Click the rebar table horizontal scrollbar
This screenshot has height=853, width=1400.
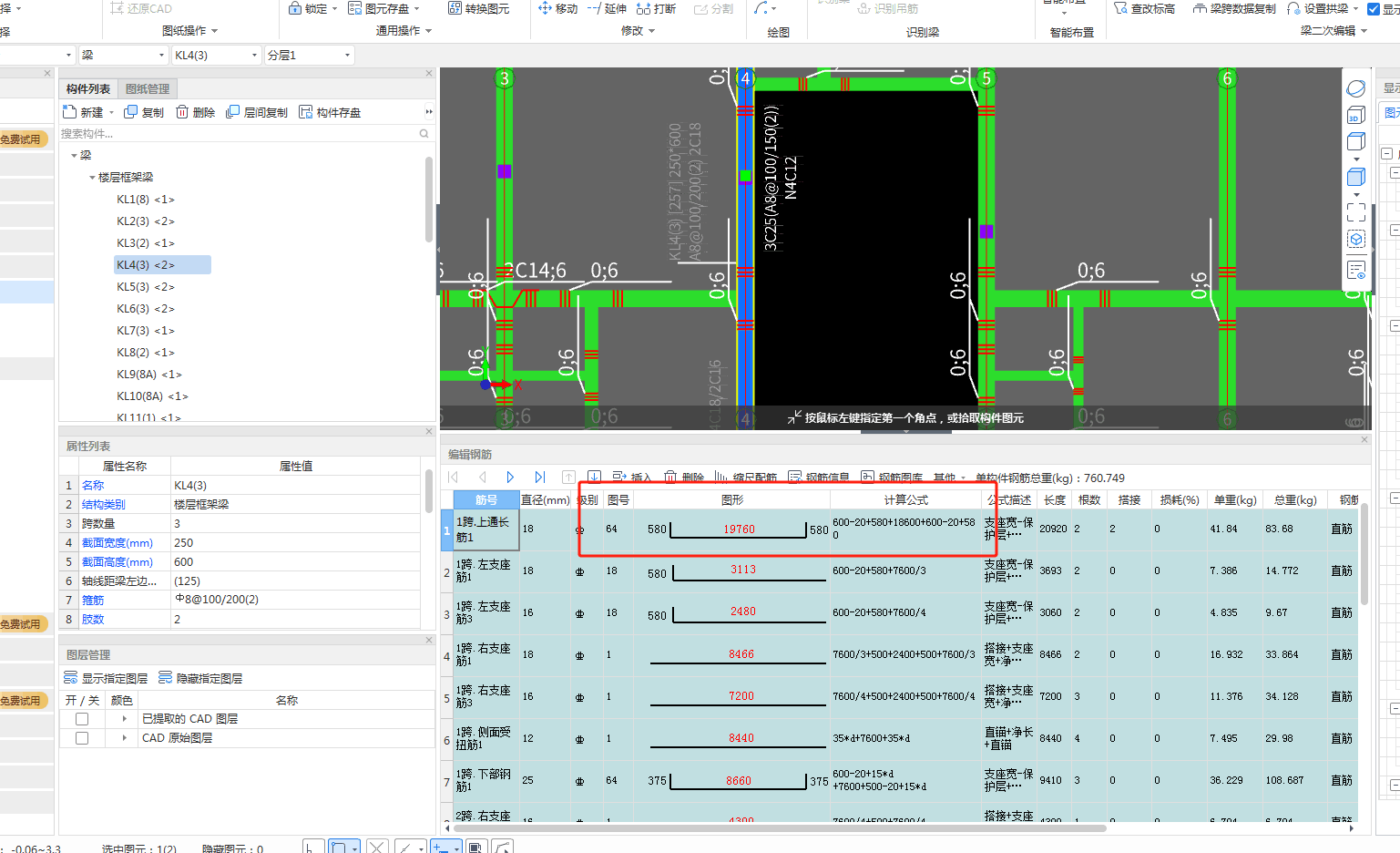[780, 828]
